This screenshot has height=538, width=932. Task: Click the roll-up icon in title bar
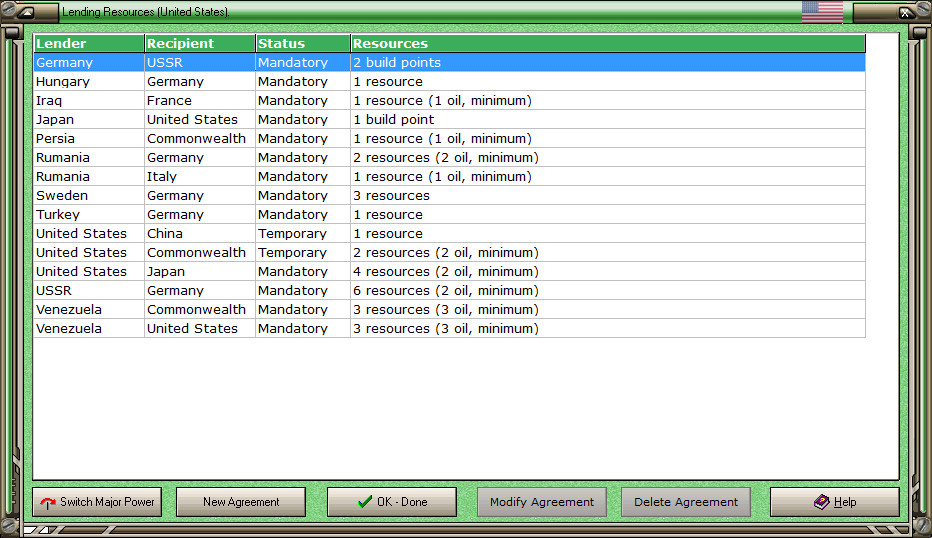pyautogui.click(x=26, y=12)
